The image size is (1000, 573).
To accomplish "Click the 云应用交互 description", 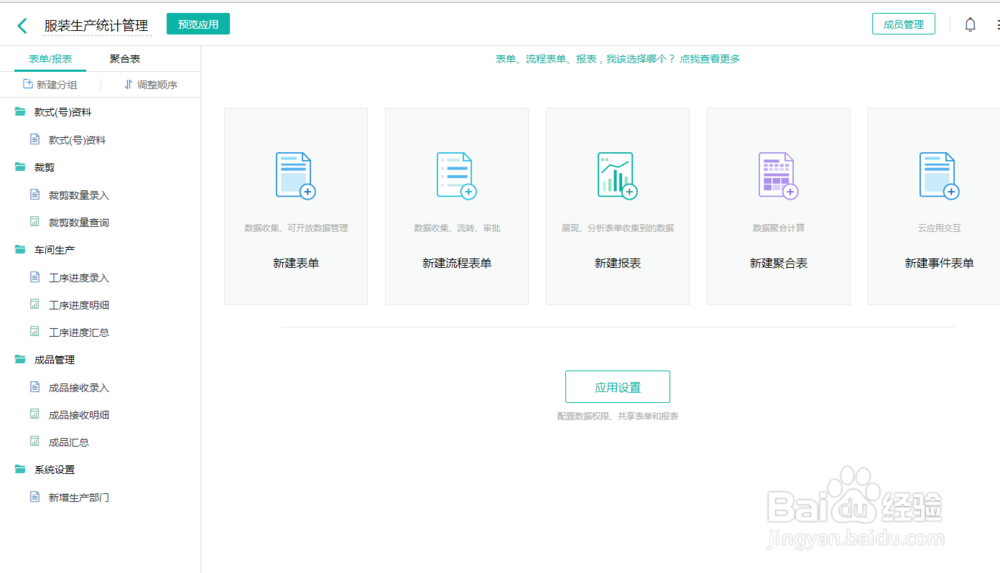I will [939, 228].
